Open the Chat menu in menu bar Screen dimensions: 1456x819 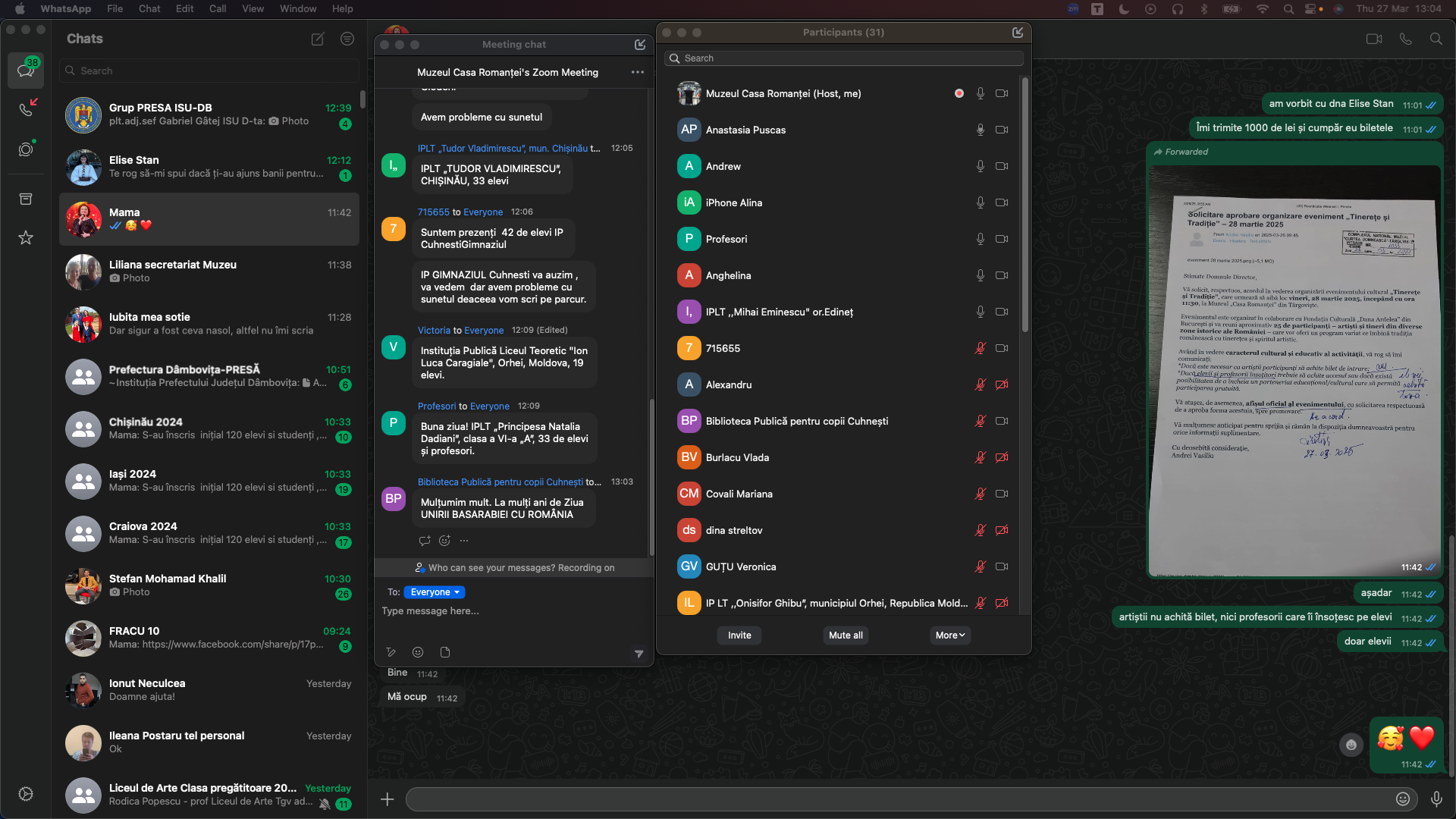tap(149, 8)
